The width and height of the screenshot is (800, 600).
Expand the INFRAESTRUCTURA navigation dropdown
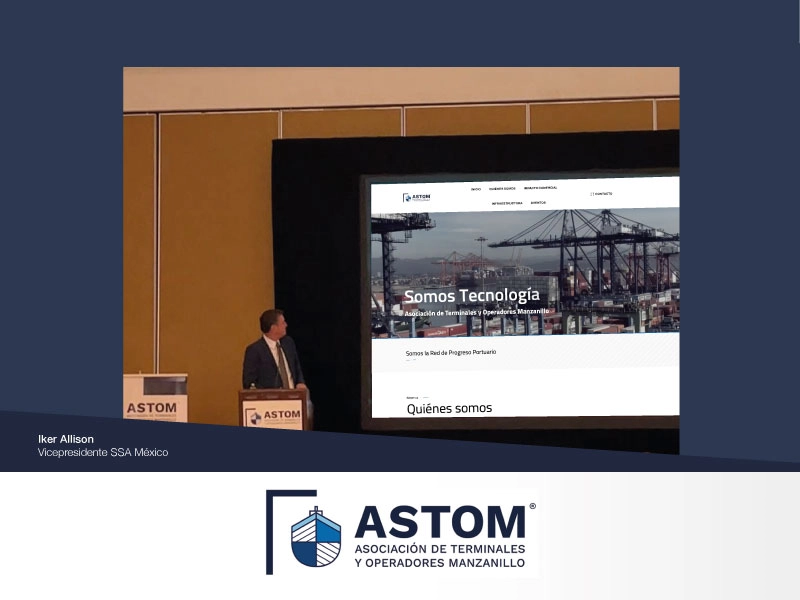click(x=506, y=203)
